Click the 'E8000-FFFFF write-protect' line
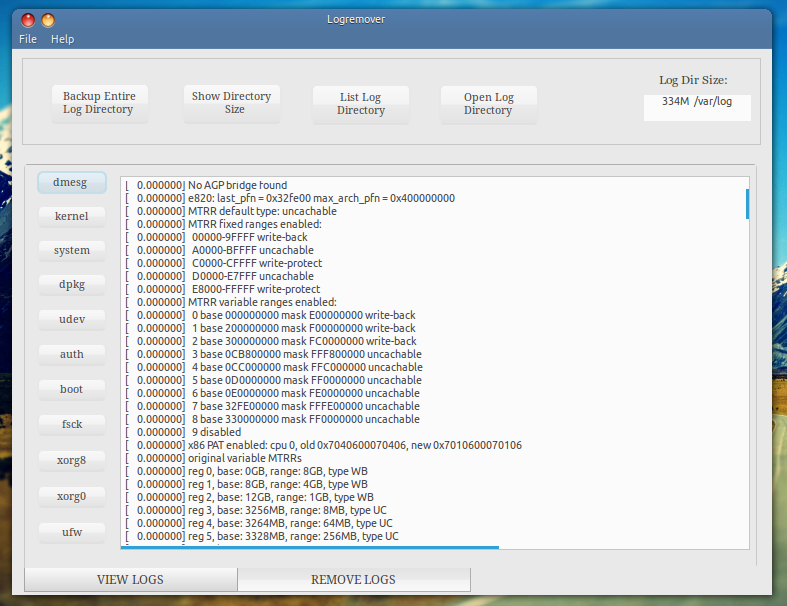This screenshot has height=606, width=787. pos(223,290)
